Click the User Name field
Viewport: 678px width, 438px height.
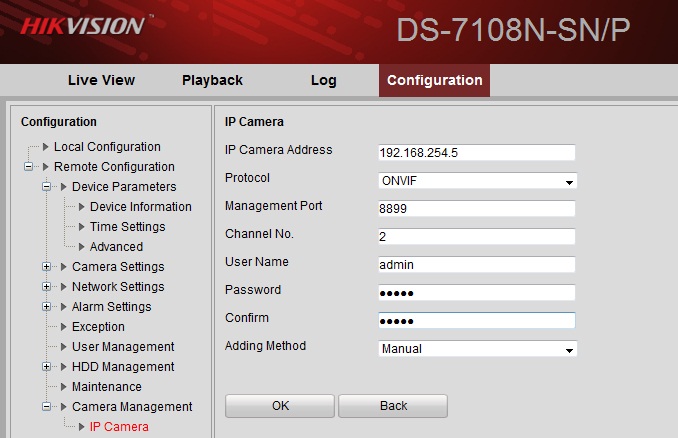click(477, 265)
